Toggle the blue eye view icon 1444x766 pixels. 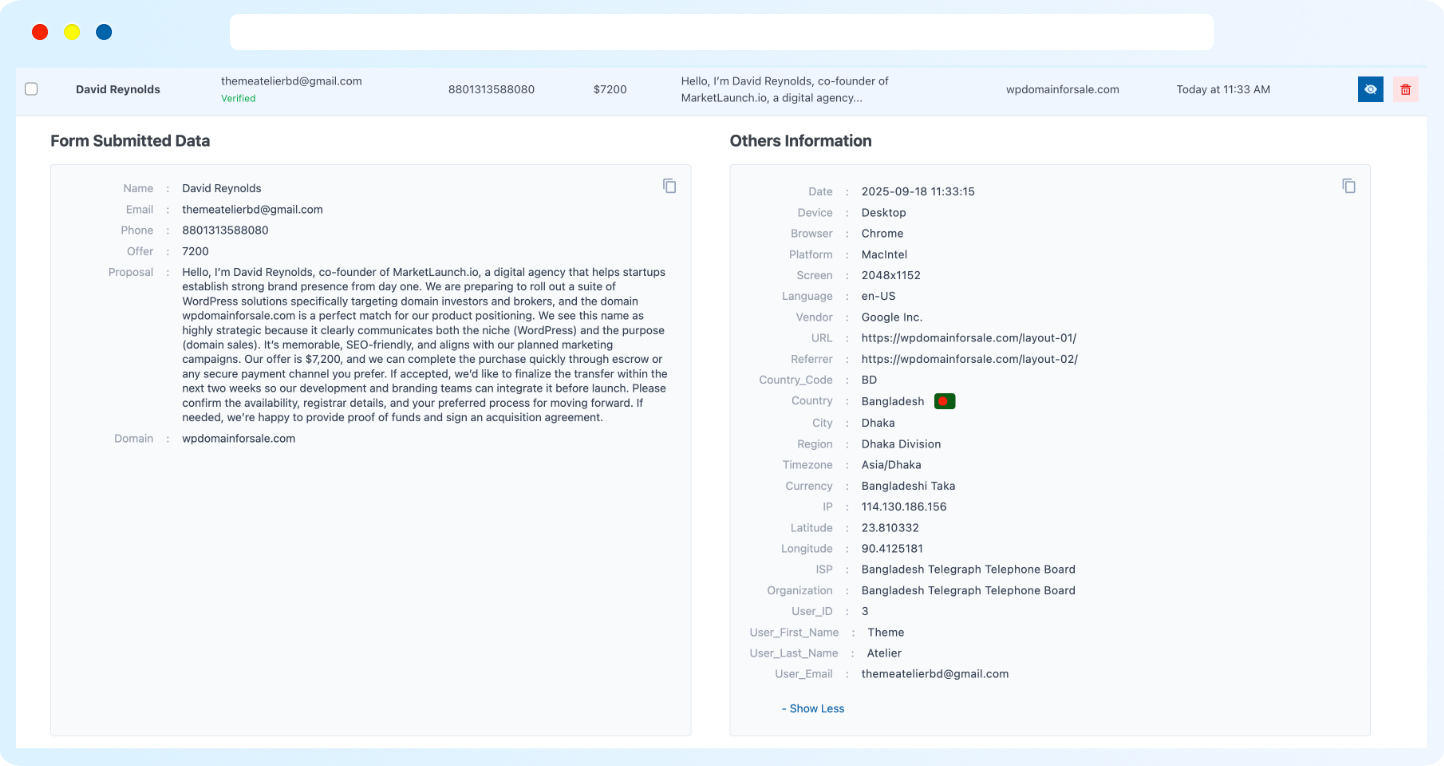[1370, 89]
